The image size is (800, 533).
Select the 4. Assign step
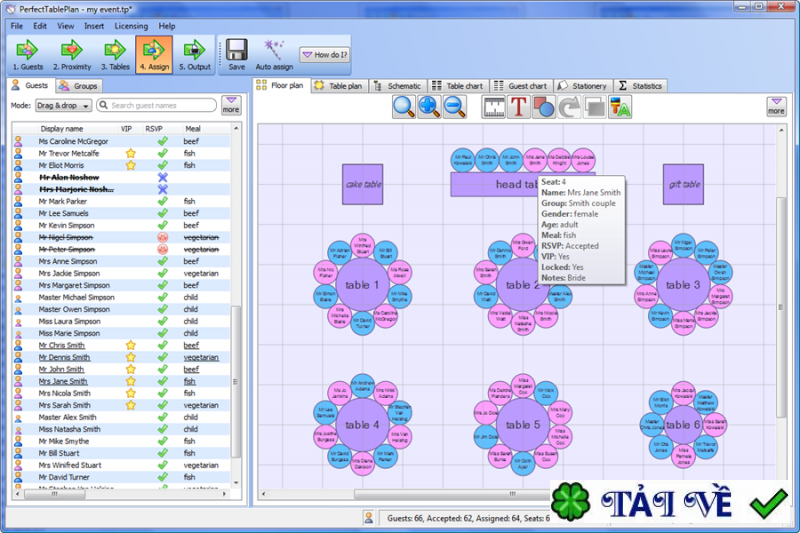(154, 55)
